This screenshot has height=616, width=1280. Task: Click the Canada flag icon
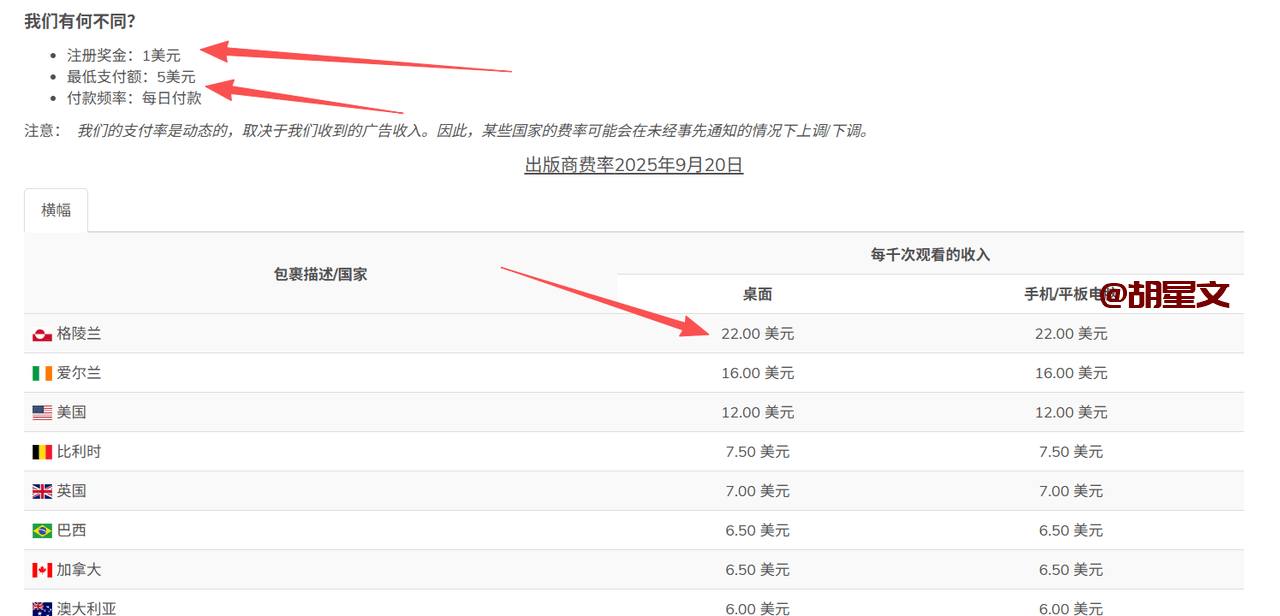42,570
